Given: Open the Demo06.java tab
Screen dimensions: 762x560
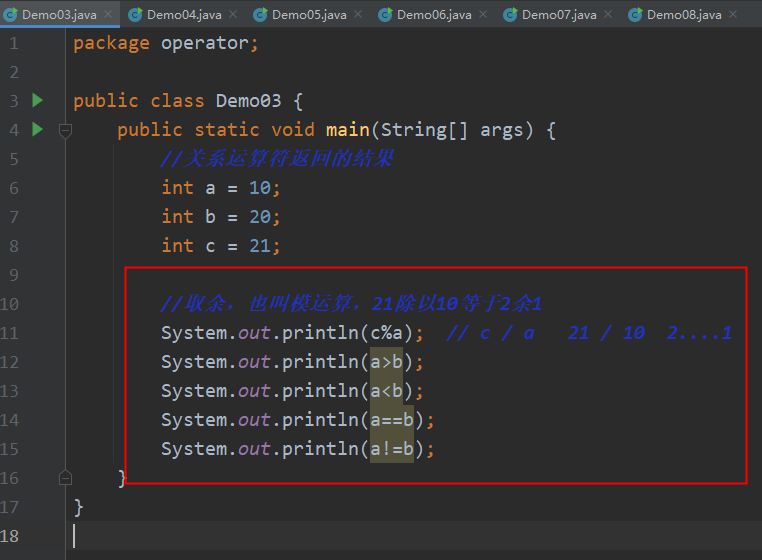Looking at the screenshot, I should pyautogui.click(x=434, y=15).
